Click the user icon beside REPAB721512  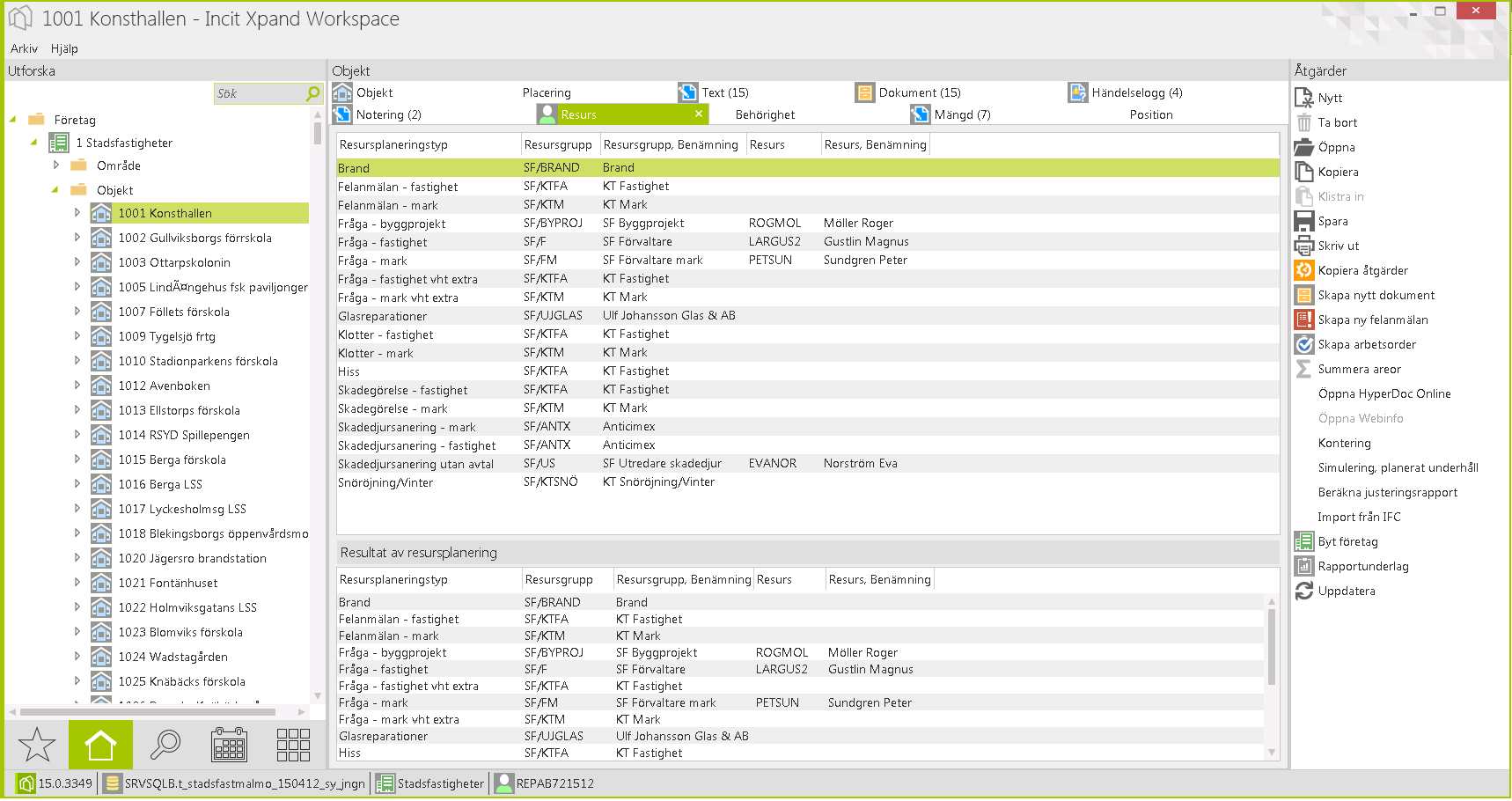504,783
